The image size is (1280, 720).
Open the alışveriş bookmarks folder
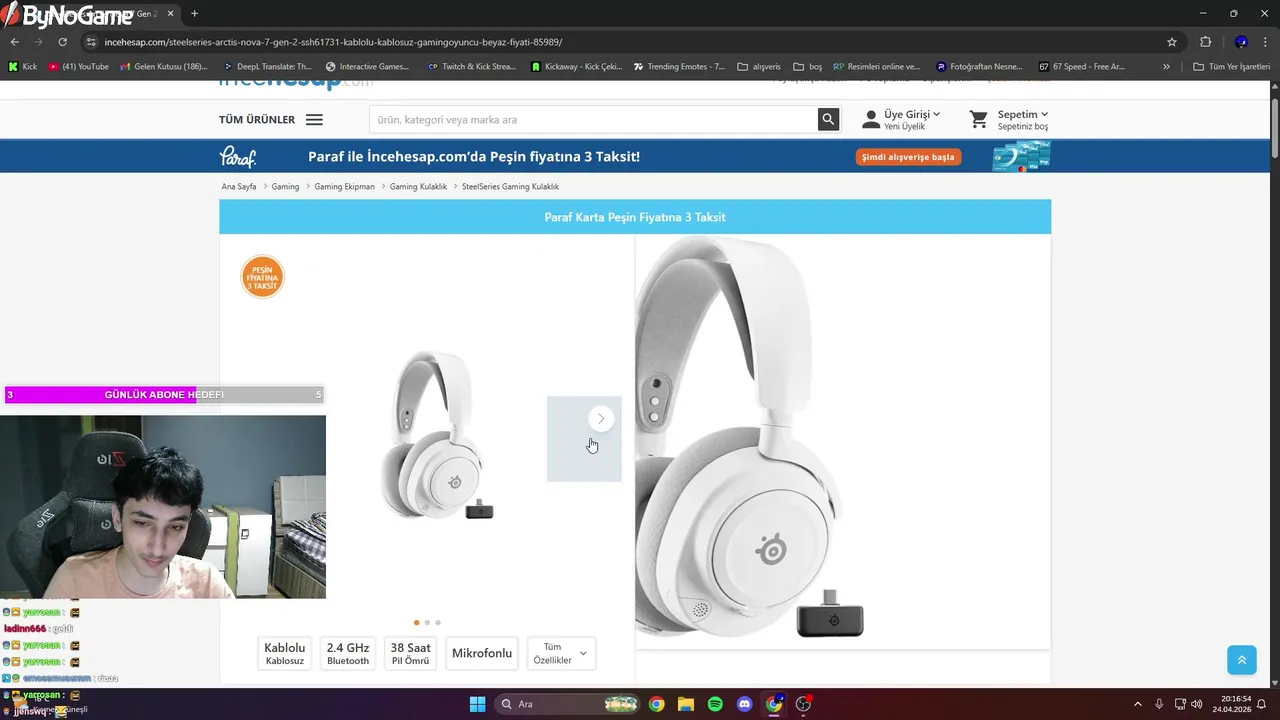(758, 67)
